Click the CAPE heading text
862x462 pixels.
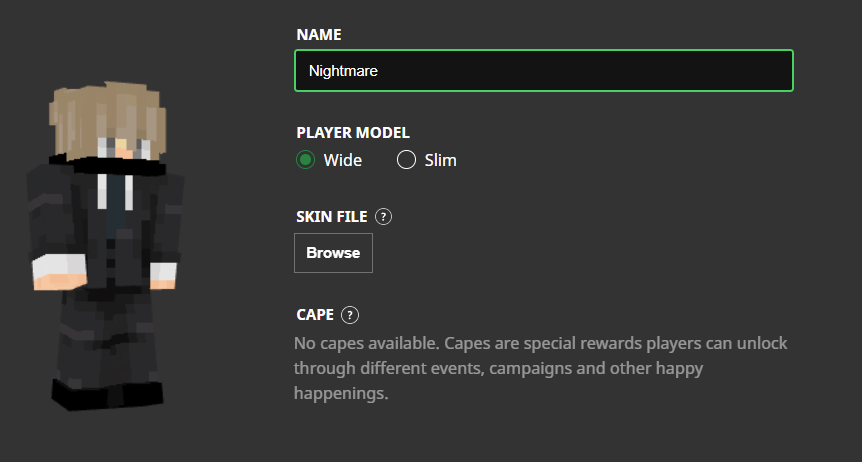(x=315, y=315)
